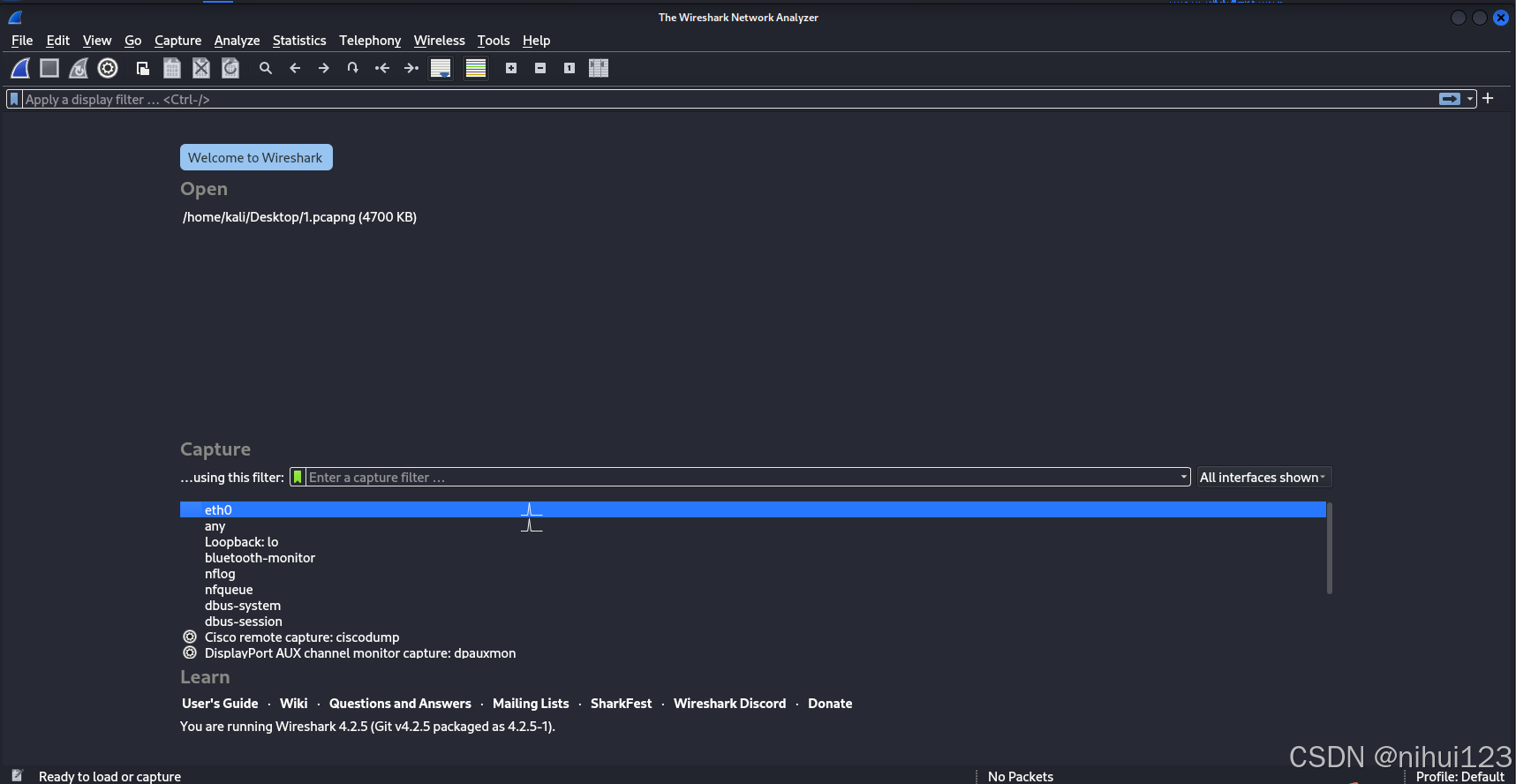Open the Mailing Lists link
This screenshot has height=784, width=1516.
coord(531,704)
